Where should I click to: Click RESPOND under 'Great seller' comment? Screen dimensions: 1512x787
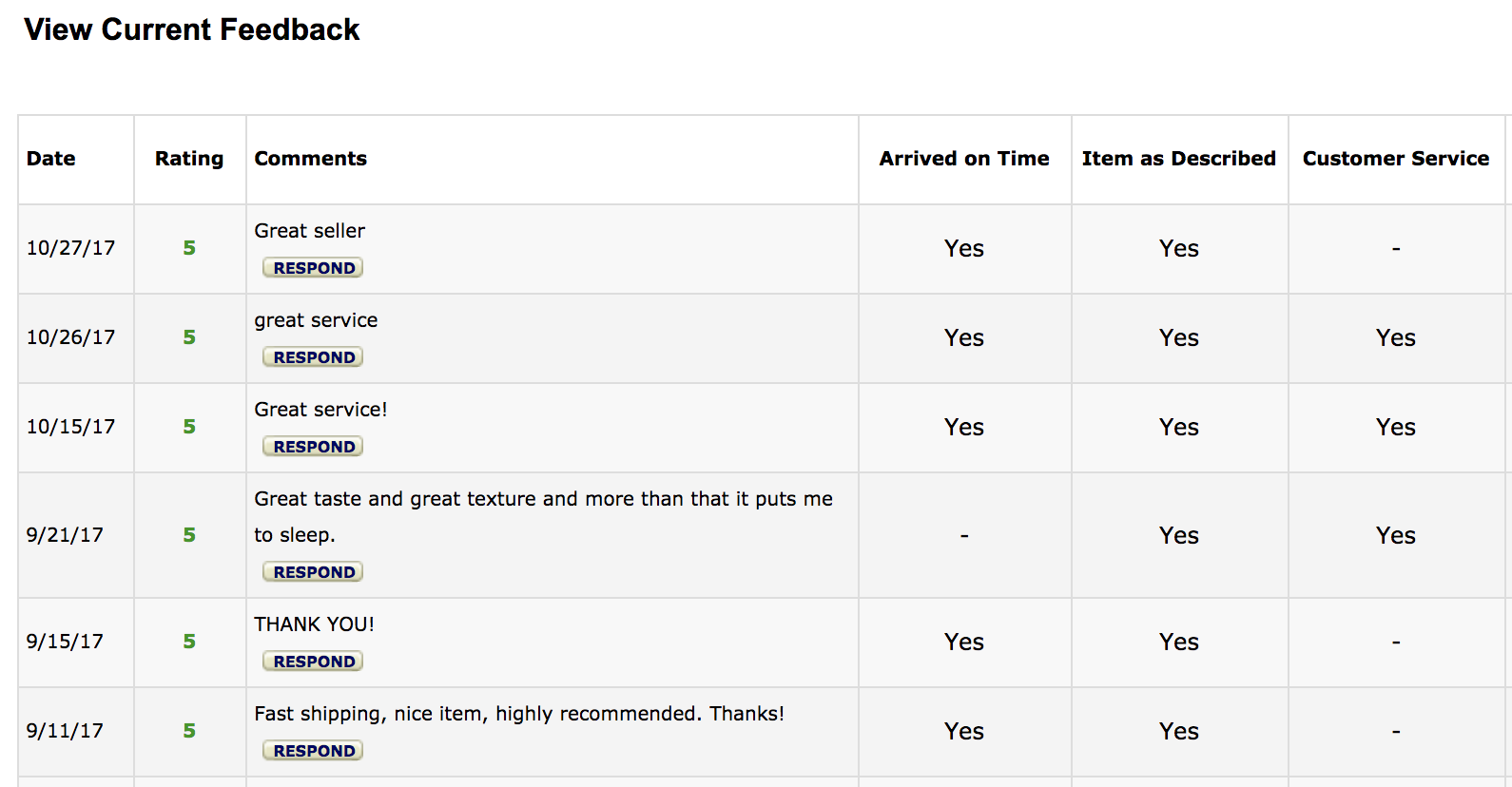coord(313,268)
